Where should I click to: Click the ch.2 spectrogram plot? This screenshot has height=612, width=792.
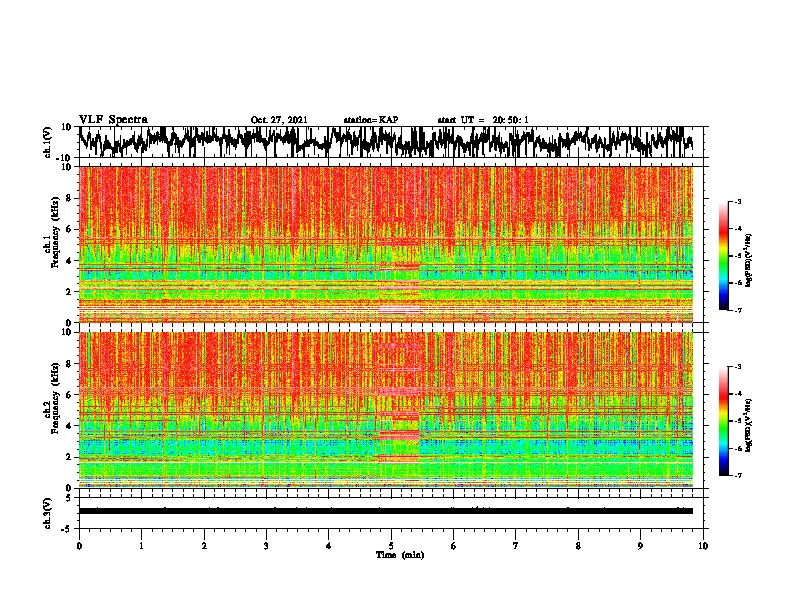(x=386, y=410)
